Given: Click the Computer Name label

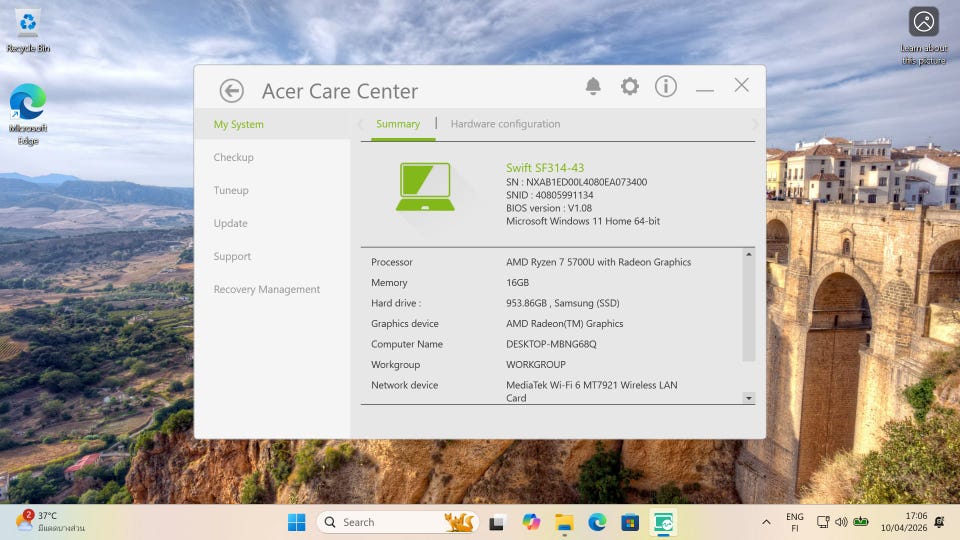Looking at the screenshot, I should pyautogui.click(x=407, y=344).
